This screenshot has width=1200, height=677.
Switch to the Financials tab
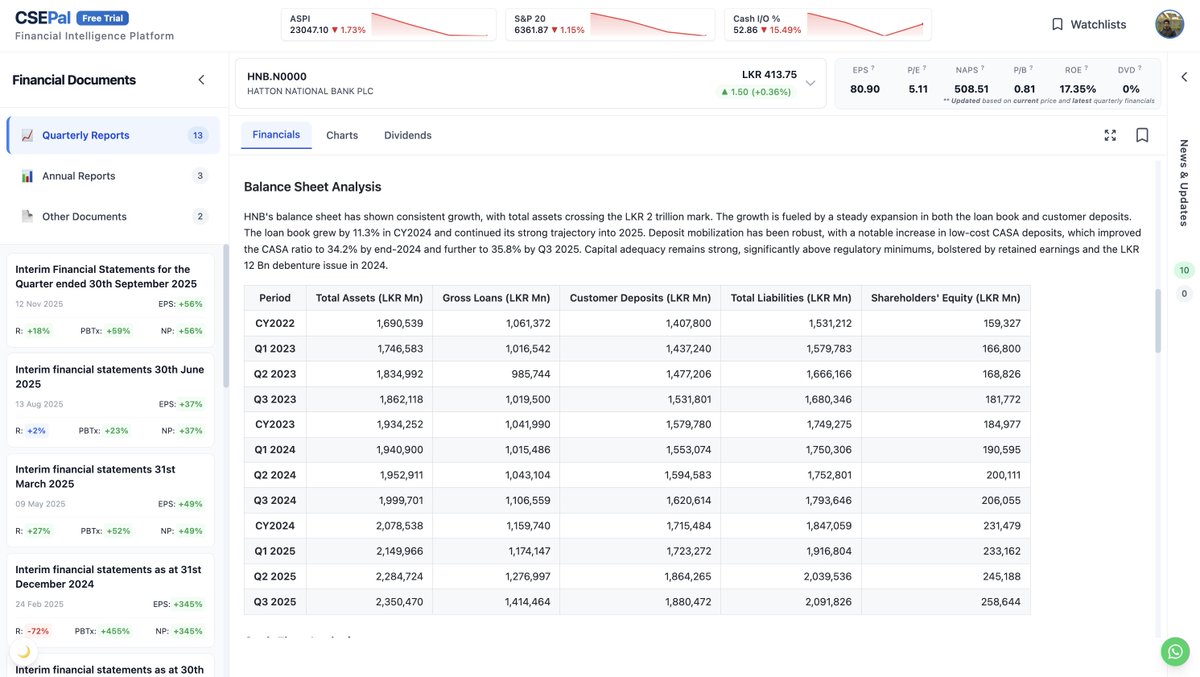click(276, 135)
